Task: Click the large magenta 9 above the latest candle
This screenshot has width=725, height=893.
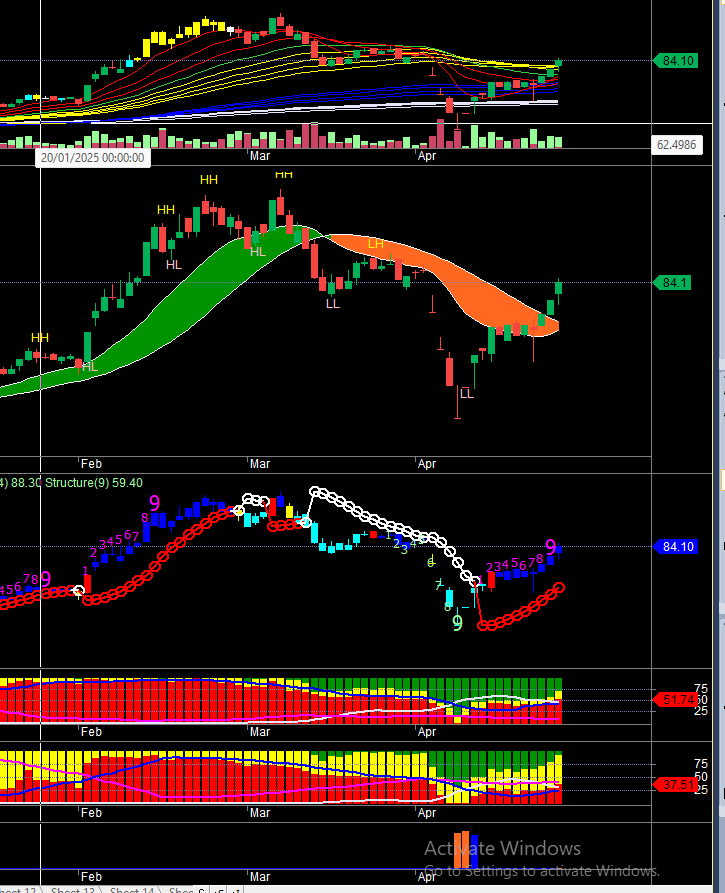Action: click(x=550, y=547)
